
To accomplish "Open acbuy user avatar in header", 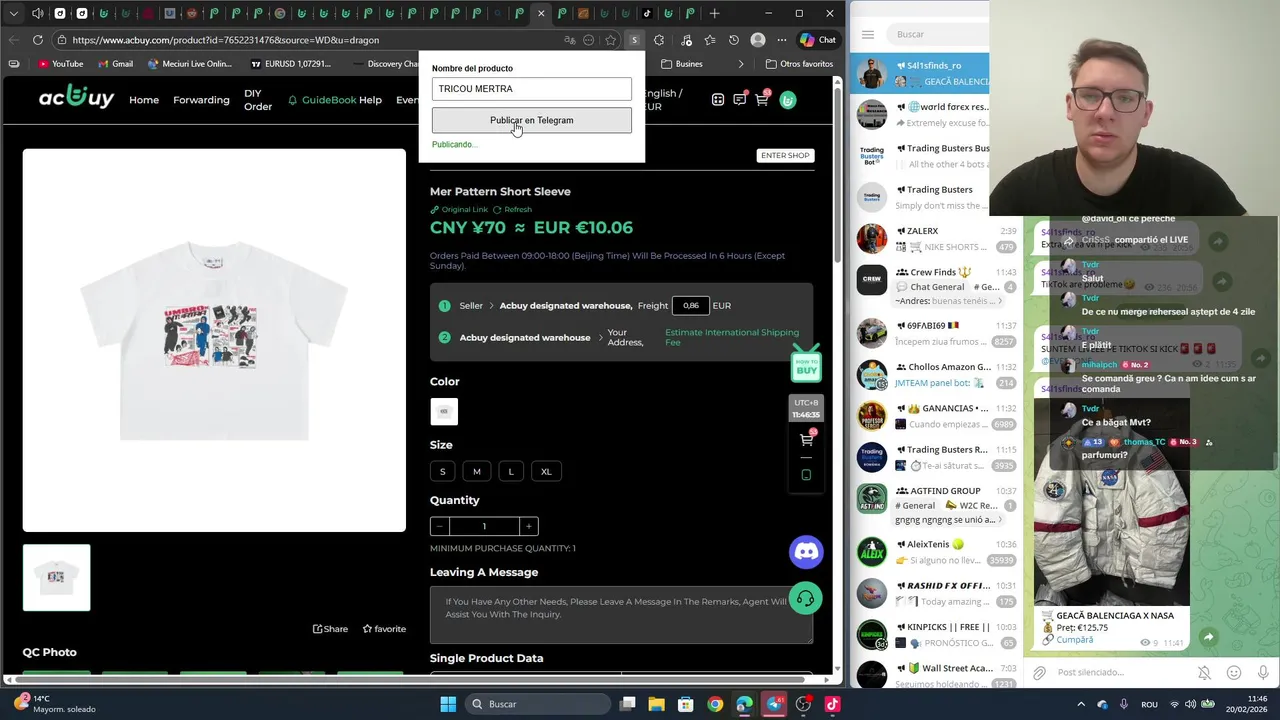I will [788, 100].
